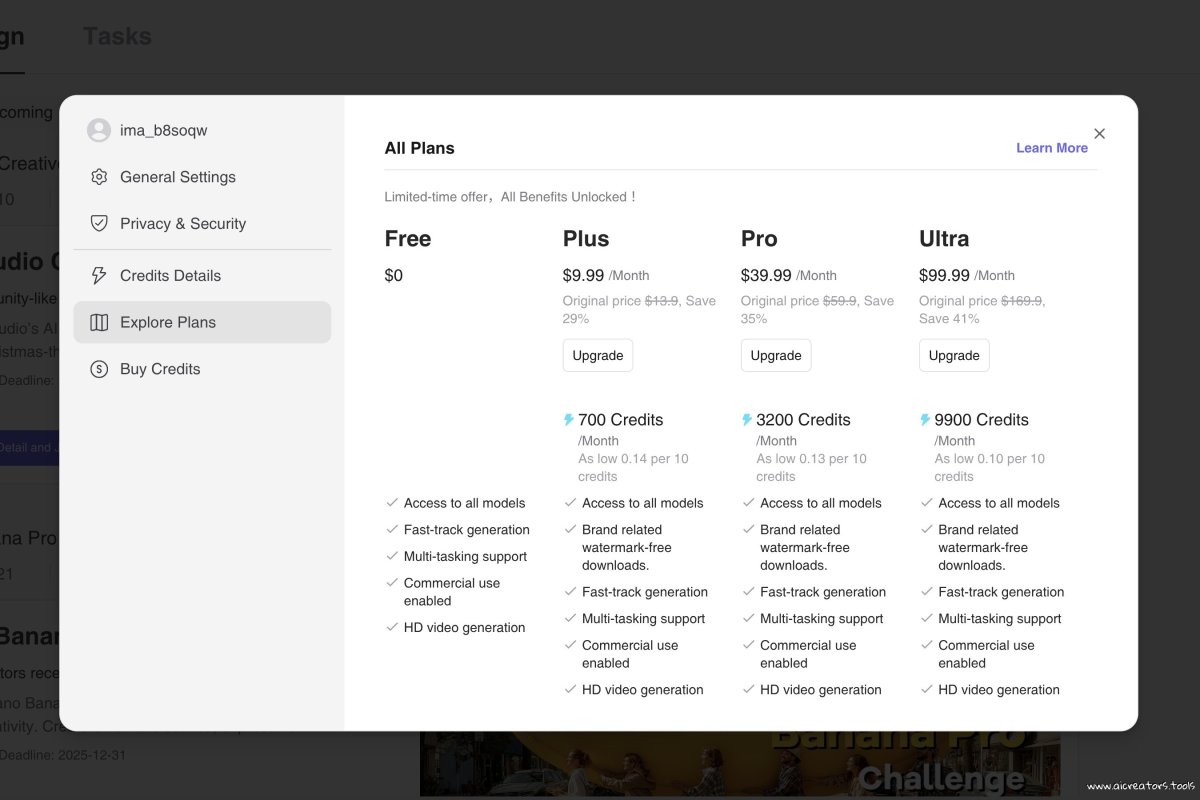Click the lightning icon beside 3200 Credits
Image resolution: width=1200 pixels, height=800 pixels.
coord(747,420)
